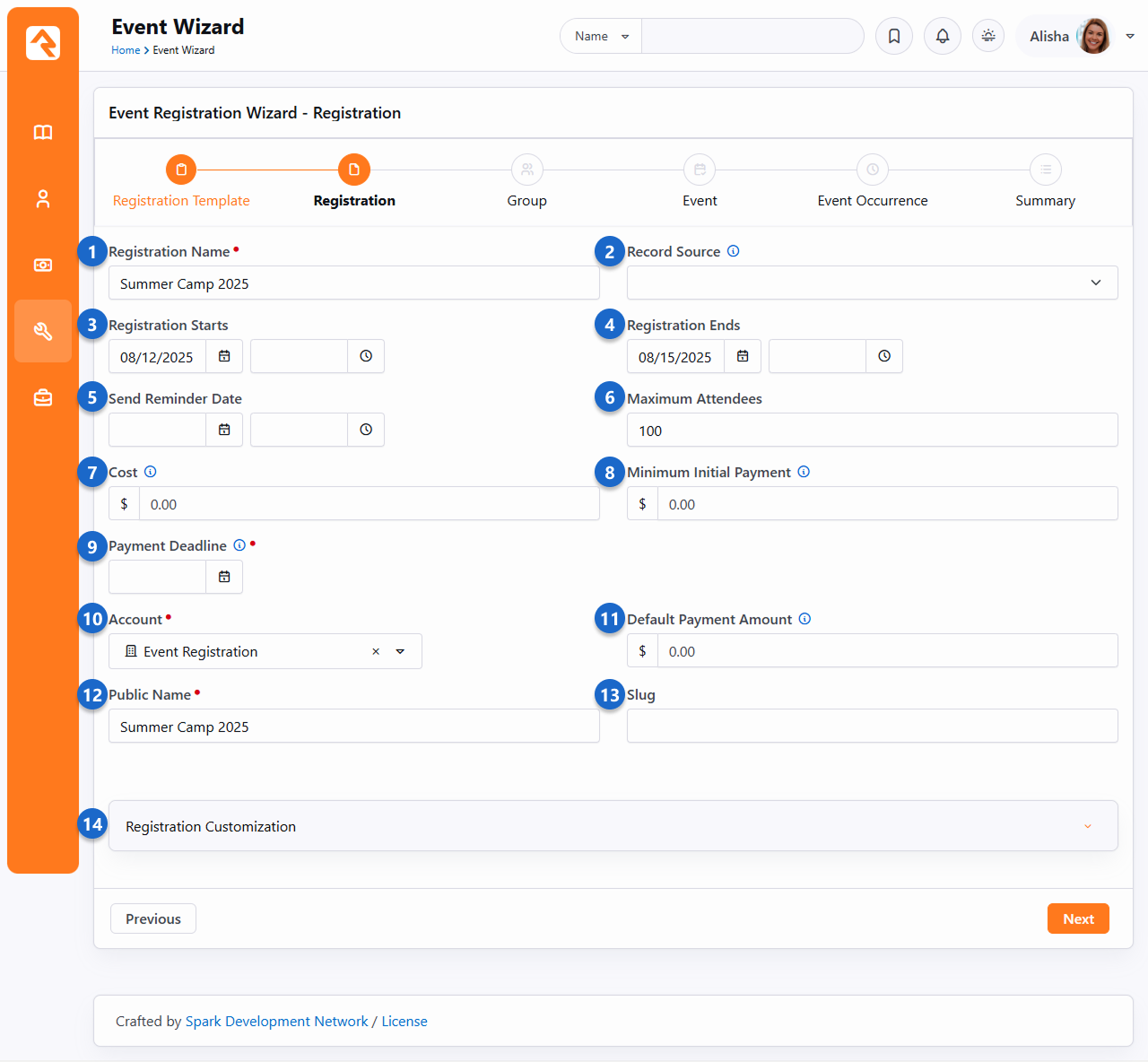Open the Spark Development Network link
Image resolution: width=1148 pixels, height=1062 pixels.
point(276,1022)
